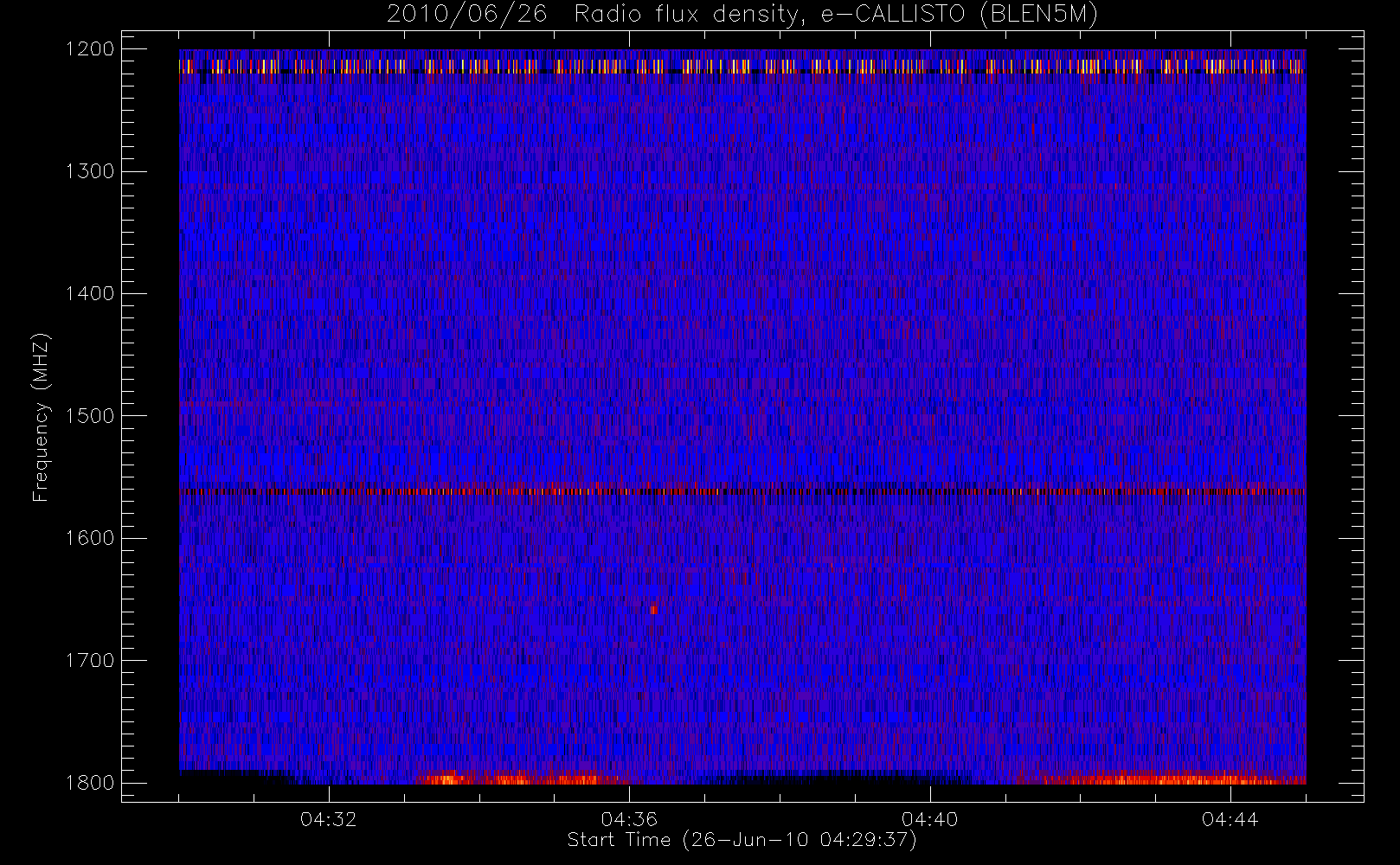
Task: Click the plot title mentioning e-CALLISTO (BLEN5M)
Action: click(x=742, y=15)
